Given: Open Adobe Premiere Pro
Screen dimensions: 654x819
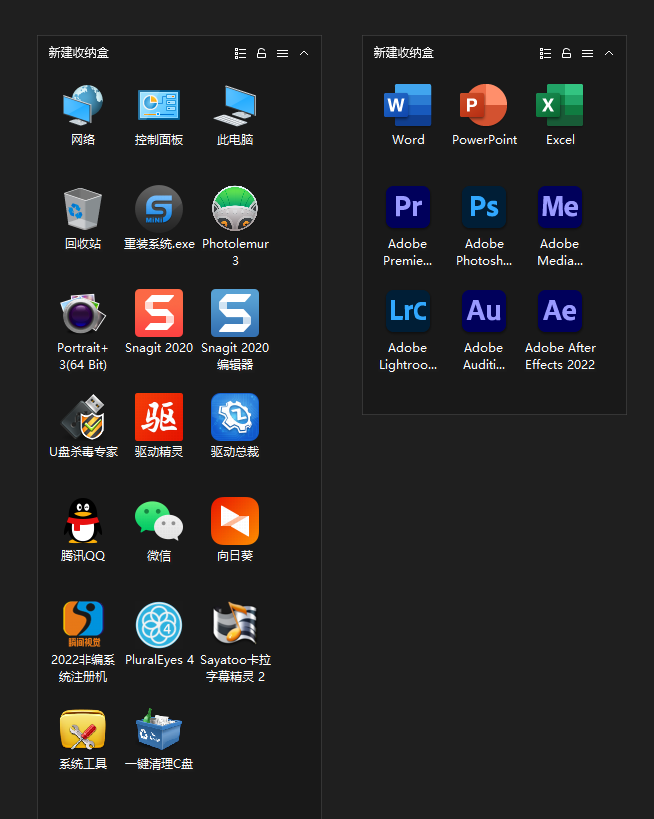Looking at the screenshot, I should [x=407, y=207].
